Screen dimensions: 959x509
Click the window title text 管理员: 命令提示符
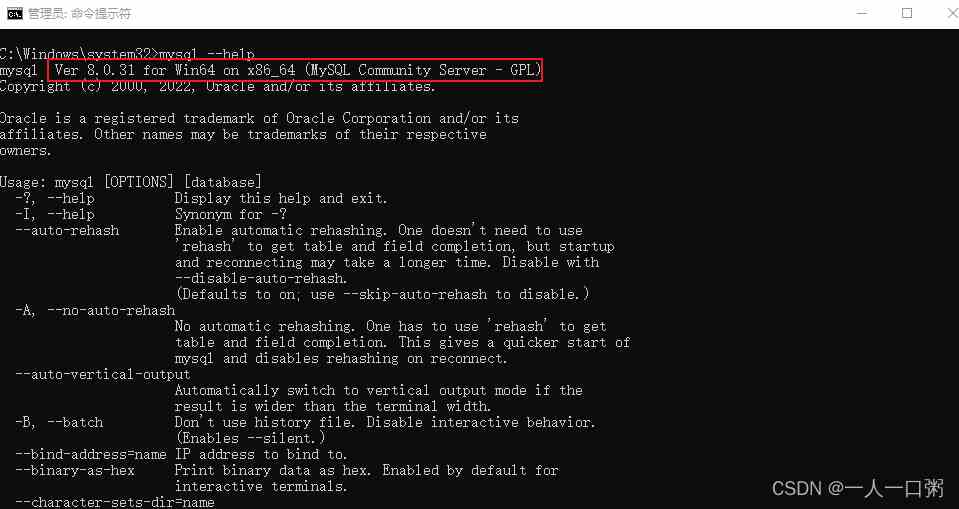tap(80, 13)
